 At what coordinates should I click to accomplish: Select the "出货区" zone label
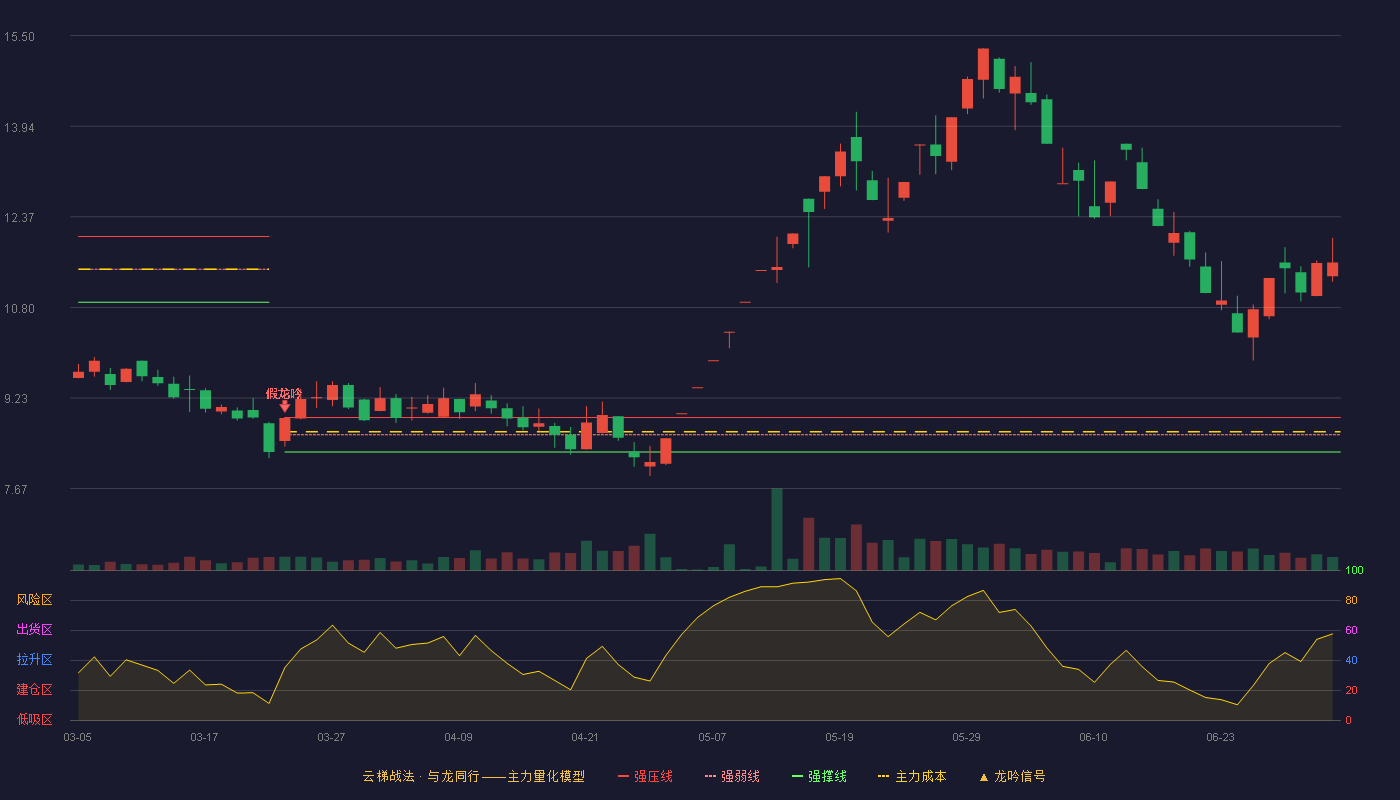[34, 630]
